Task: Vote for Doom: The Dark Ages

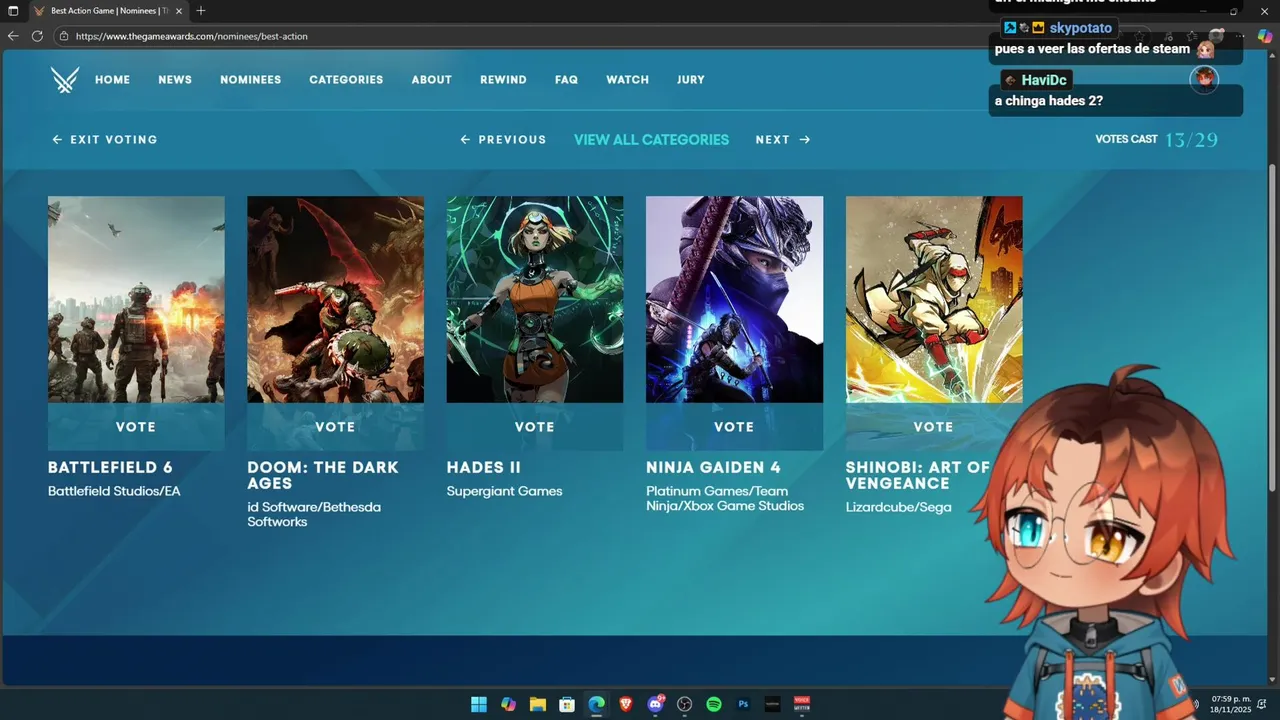Action: (335, 427)
